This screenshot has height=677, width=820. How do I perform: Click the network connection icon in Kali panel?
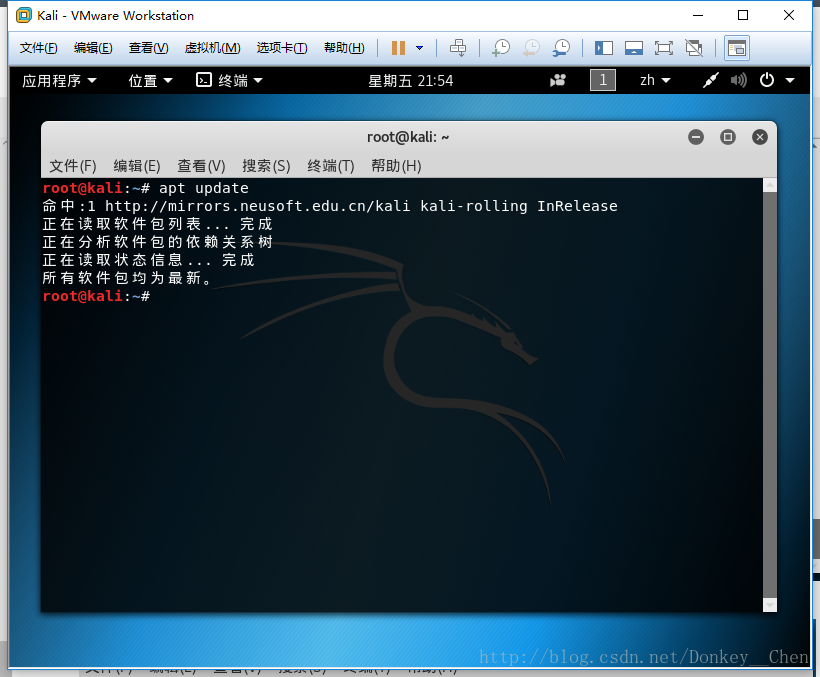[x=710, y=81]
